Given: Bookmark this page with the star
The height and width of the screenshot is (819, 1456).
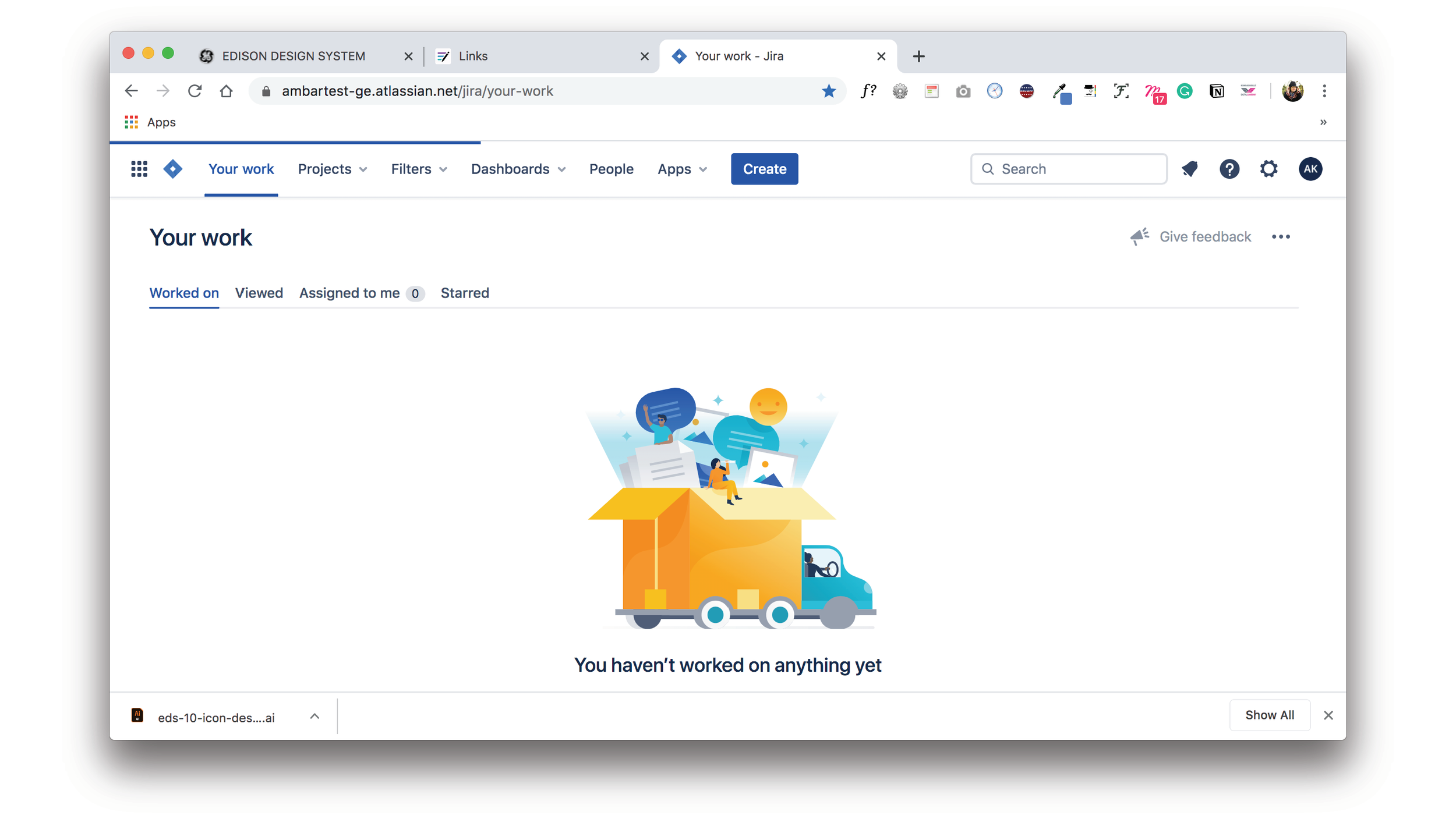Looking at the screenshot, I should click(828, 91).
